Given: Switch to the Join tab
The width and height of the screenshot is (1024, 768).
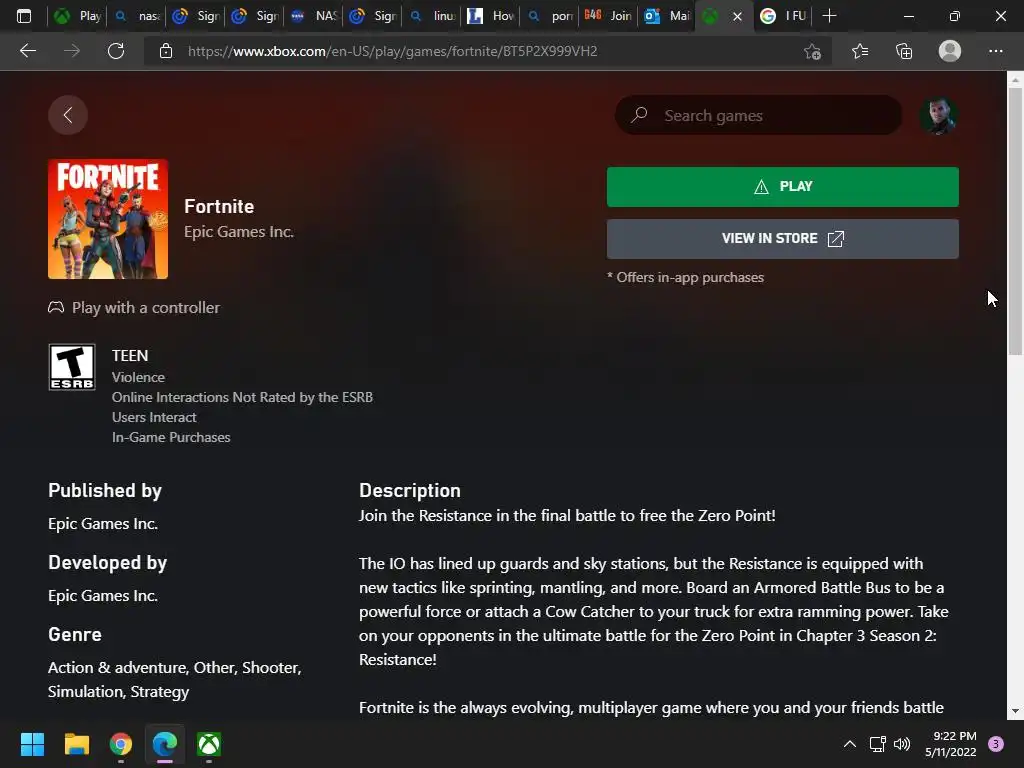Looking at the screenshot, I should (x=607, y=16).
